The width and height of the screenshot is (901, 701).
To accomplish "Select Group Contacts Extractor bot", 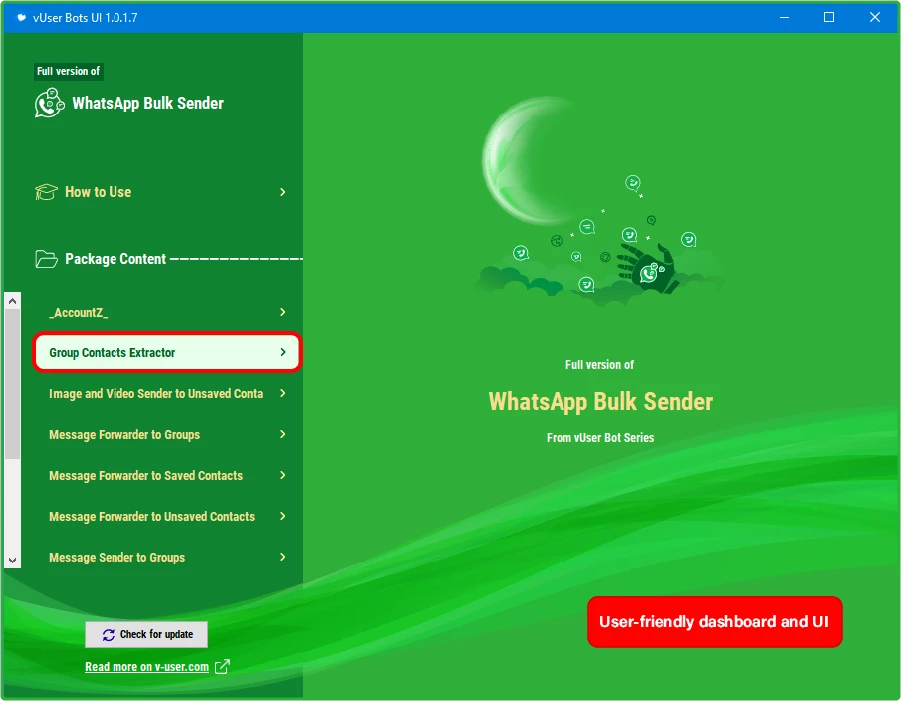I will [x=167, y=352].
